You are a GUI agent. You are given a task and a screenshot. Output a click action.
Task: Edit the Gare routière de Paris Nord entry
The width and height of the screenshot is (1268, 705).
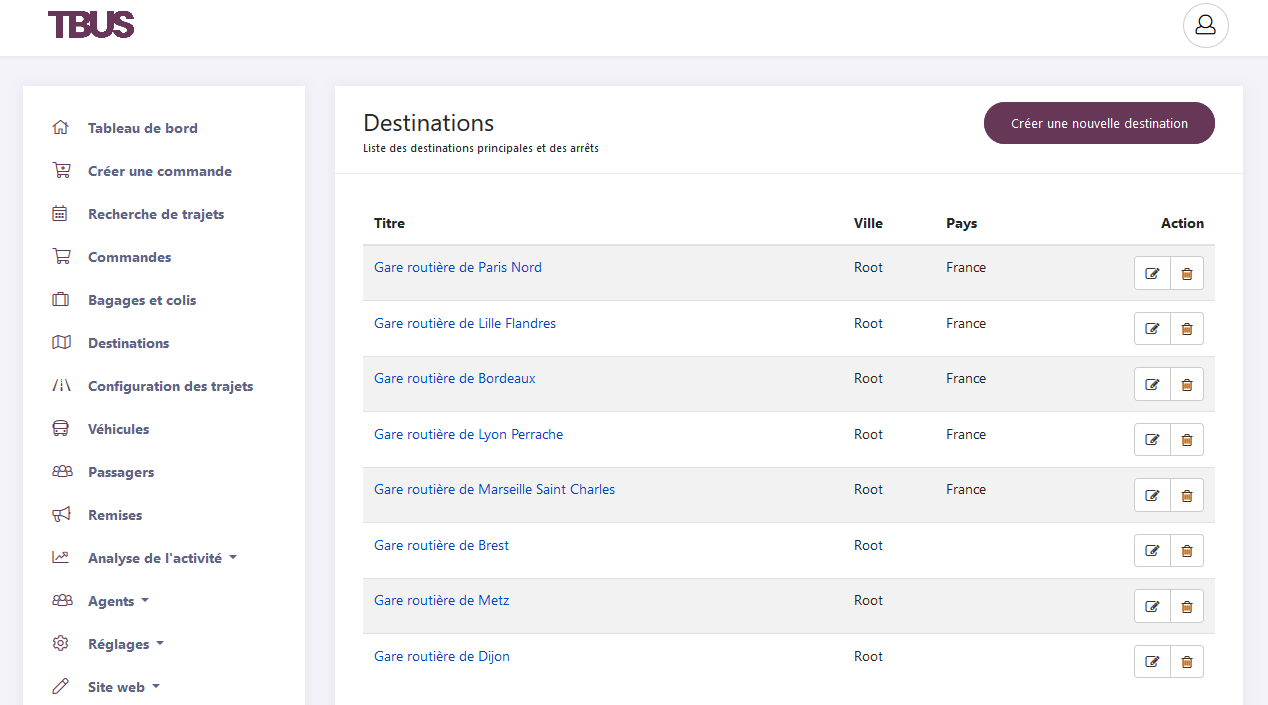tap(1152, 272)
